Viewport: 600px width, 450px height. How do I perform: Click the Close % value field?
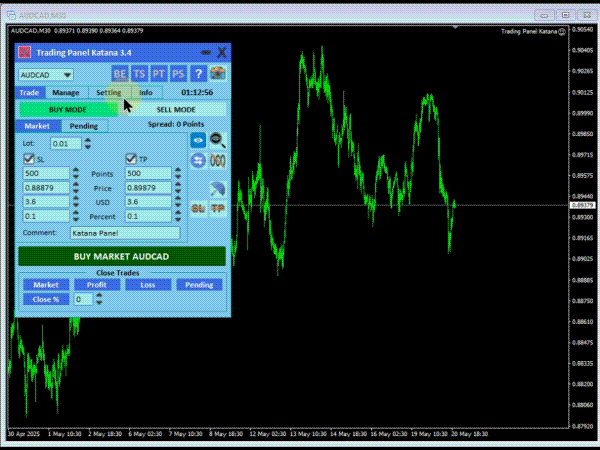83,299
